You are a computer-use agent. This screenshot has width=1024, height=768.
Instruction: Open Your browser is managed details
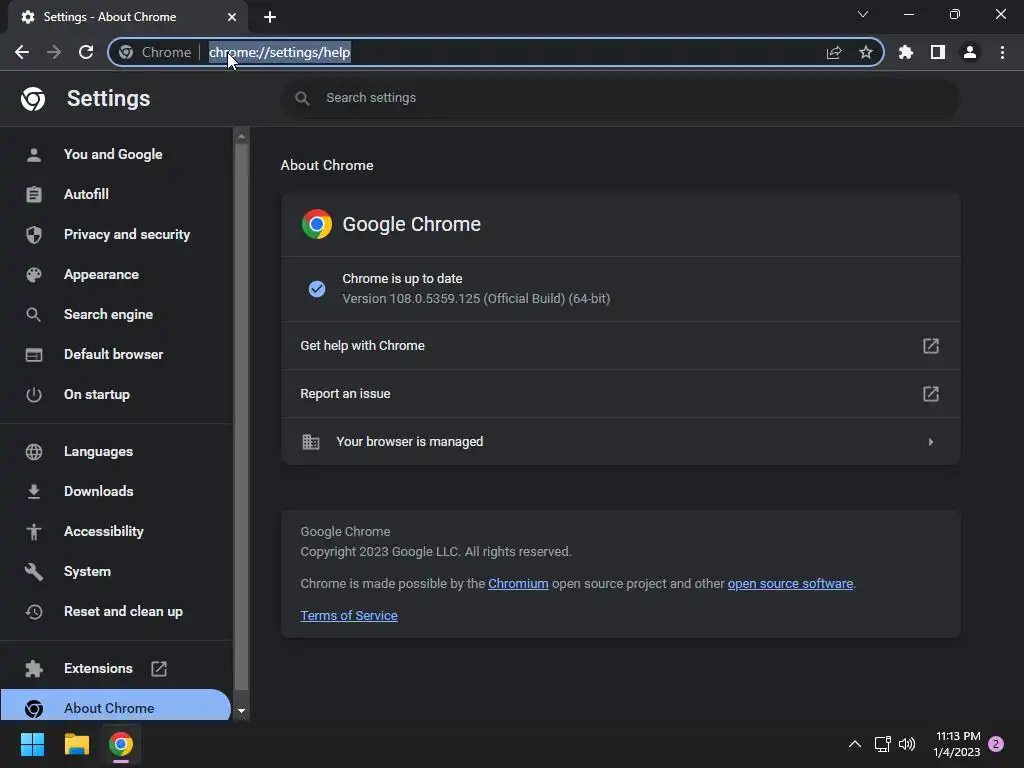click(620, 441)
